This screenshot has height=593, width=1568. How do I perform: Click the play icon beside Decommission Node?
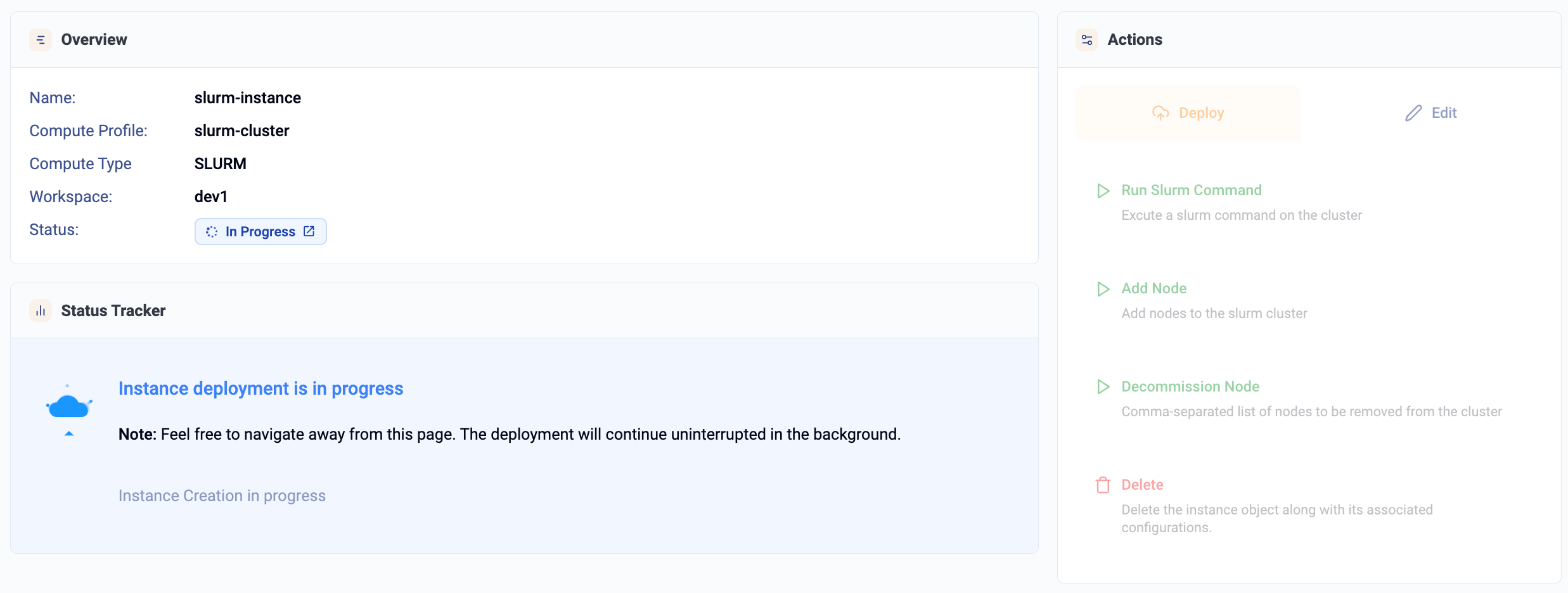1103,386
